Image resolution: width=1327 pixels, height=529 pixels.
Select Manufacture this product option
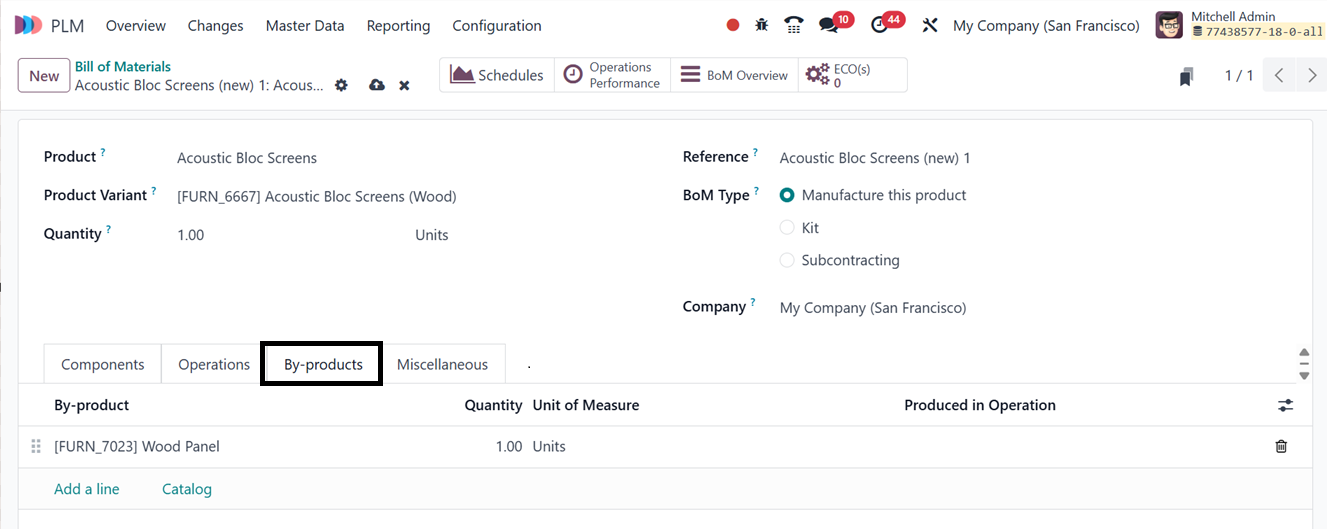[787, 195]
